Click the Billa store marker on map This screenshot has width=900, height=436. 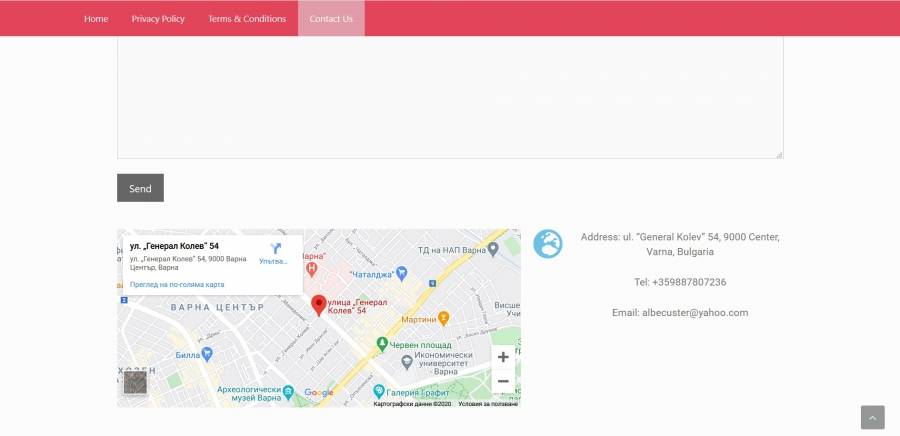[x=207, y=353]
